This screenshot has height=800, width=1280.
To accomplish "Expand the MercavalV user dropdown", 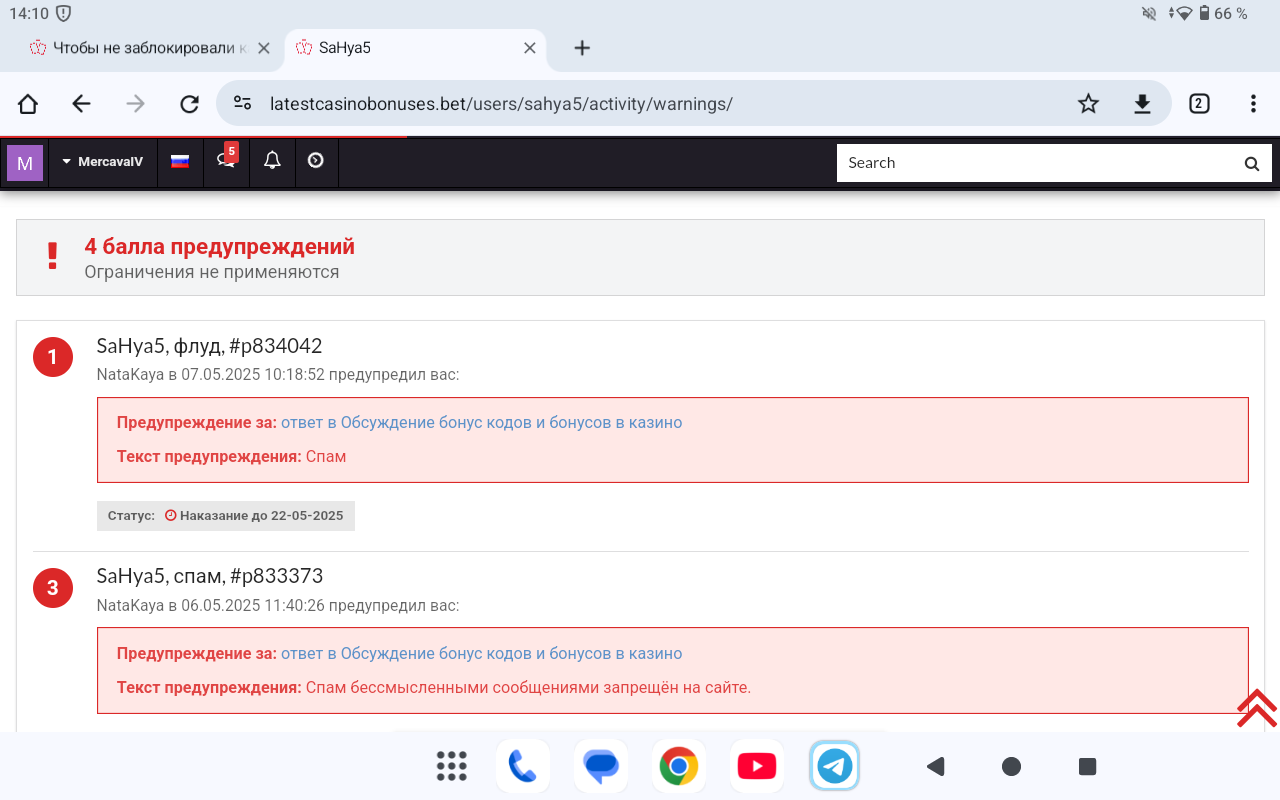I will click(x=103, y=162).
